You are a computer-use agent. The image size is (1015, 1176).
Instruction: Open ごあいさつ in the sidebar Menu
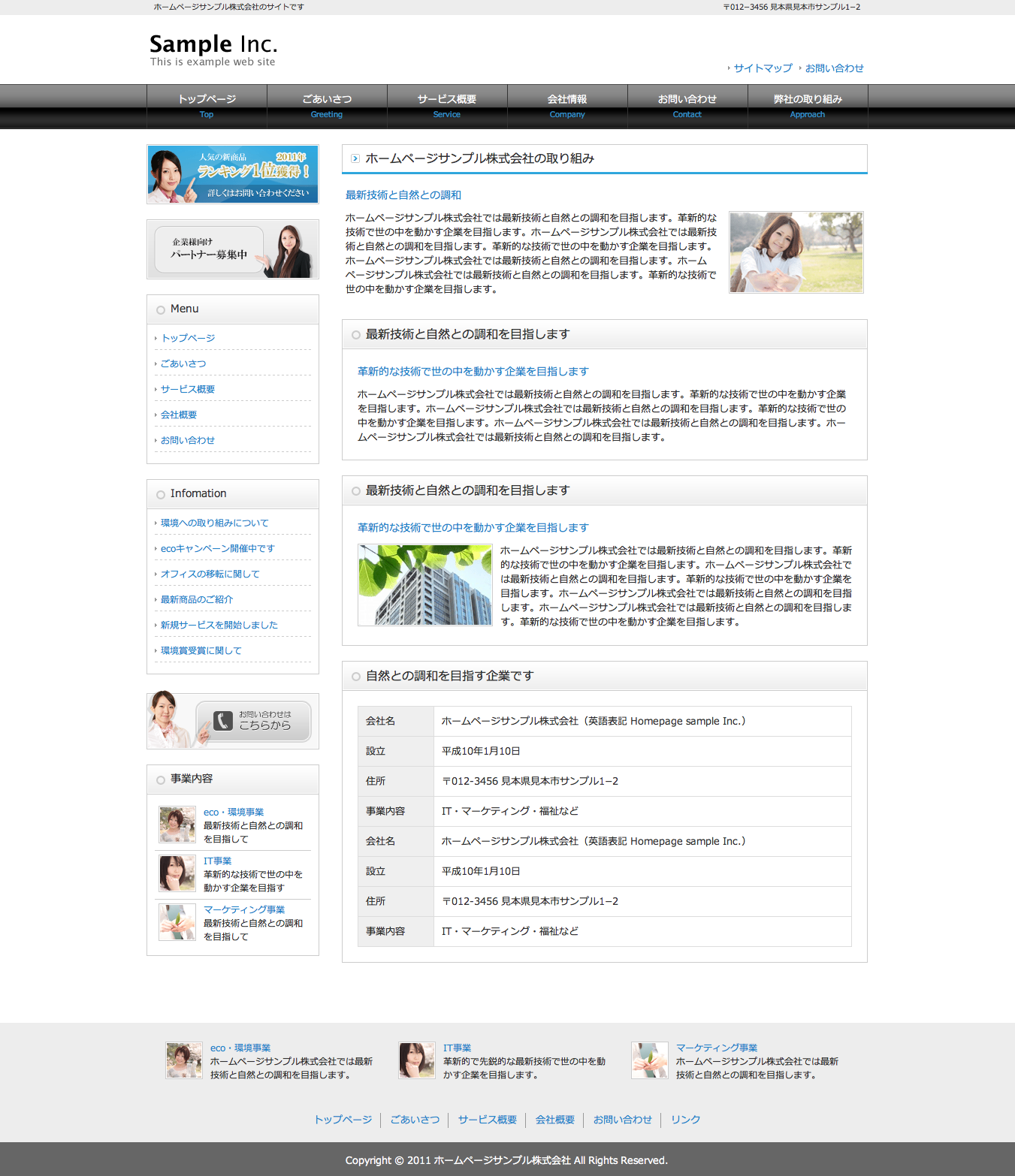(183, 363)
